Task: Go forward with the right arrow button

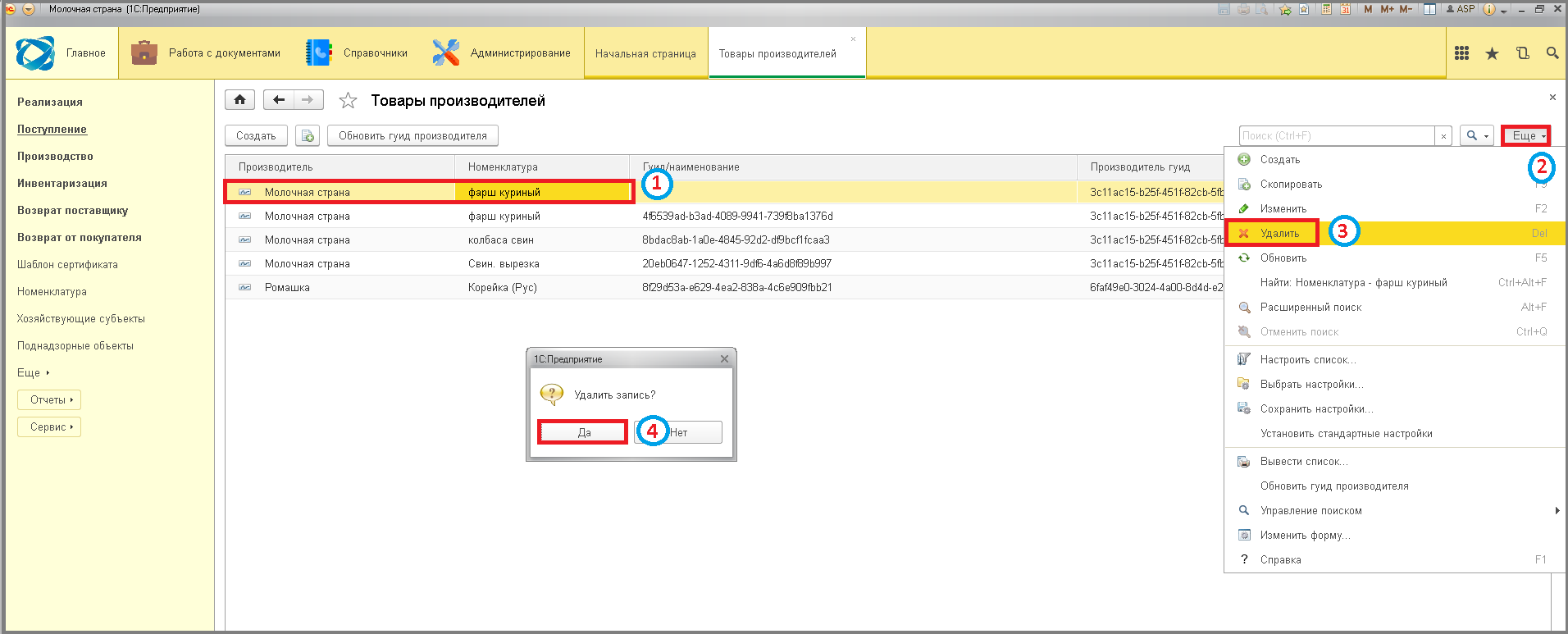Action: [308, 100]
